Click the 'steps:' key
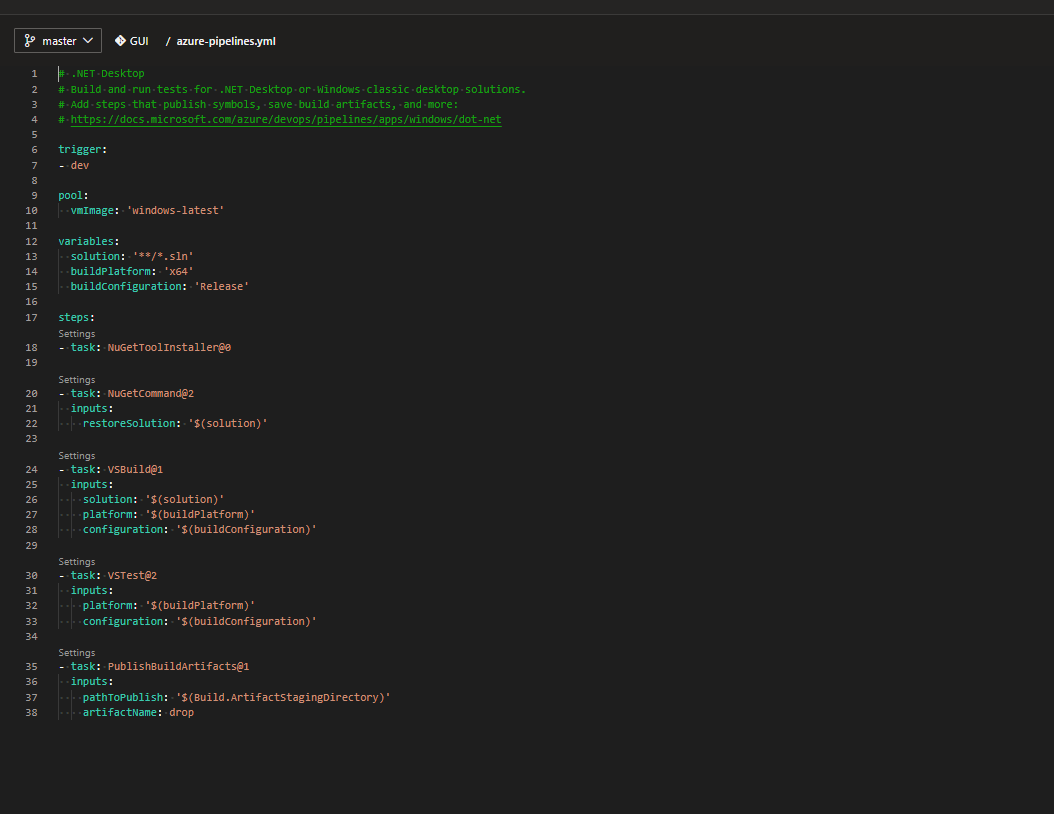The width and height of the screenshot is (1054, 814). pyautogui.click(x=76, y=317)
